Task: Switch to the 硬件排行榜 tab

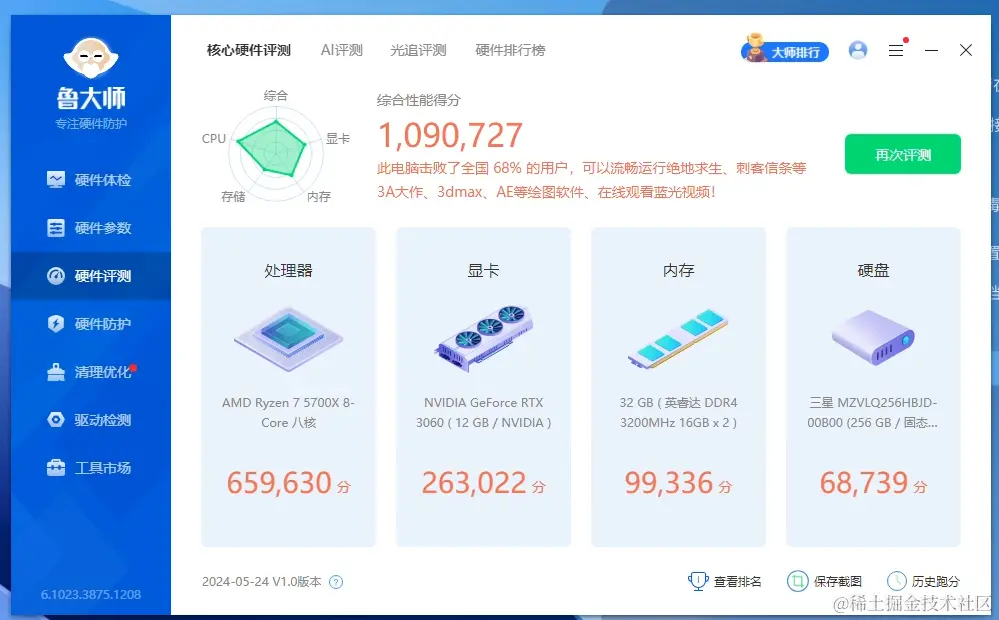Action: point(510,50)
